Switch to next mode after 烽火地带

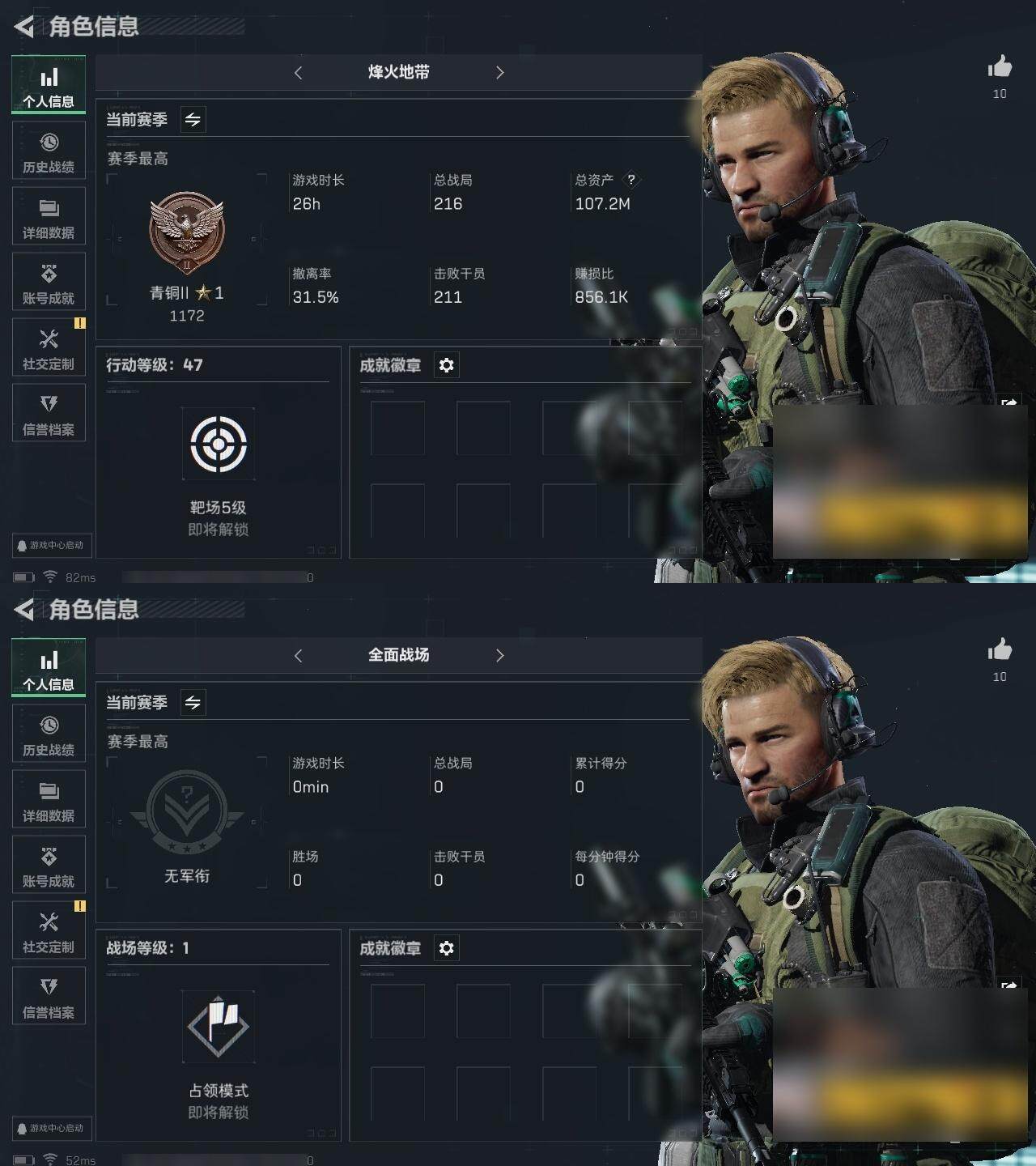499,72
